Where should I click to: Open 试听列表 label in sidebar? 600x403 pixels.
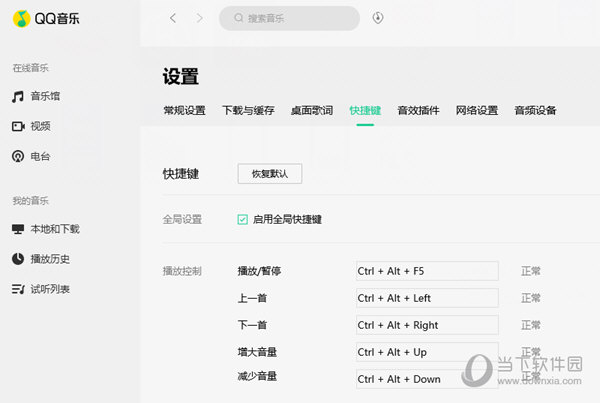click(x=50, y=289)
